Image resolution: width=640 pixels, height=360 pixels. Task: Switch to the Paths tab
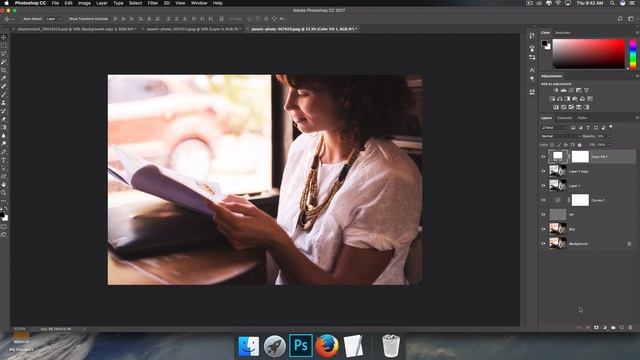[x=582, y=118]
